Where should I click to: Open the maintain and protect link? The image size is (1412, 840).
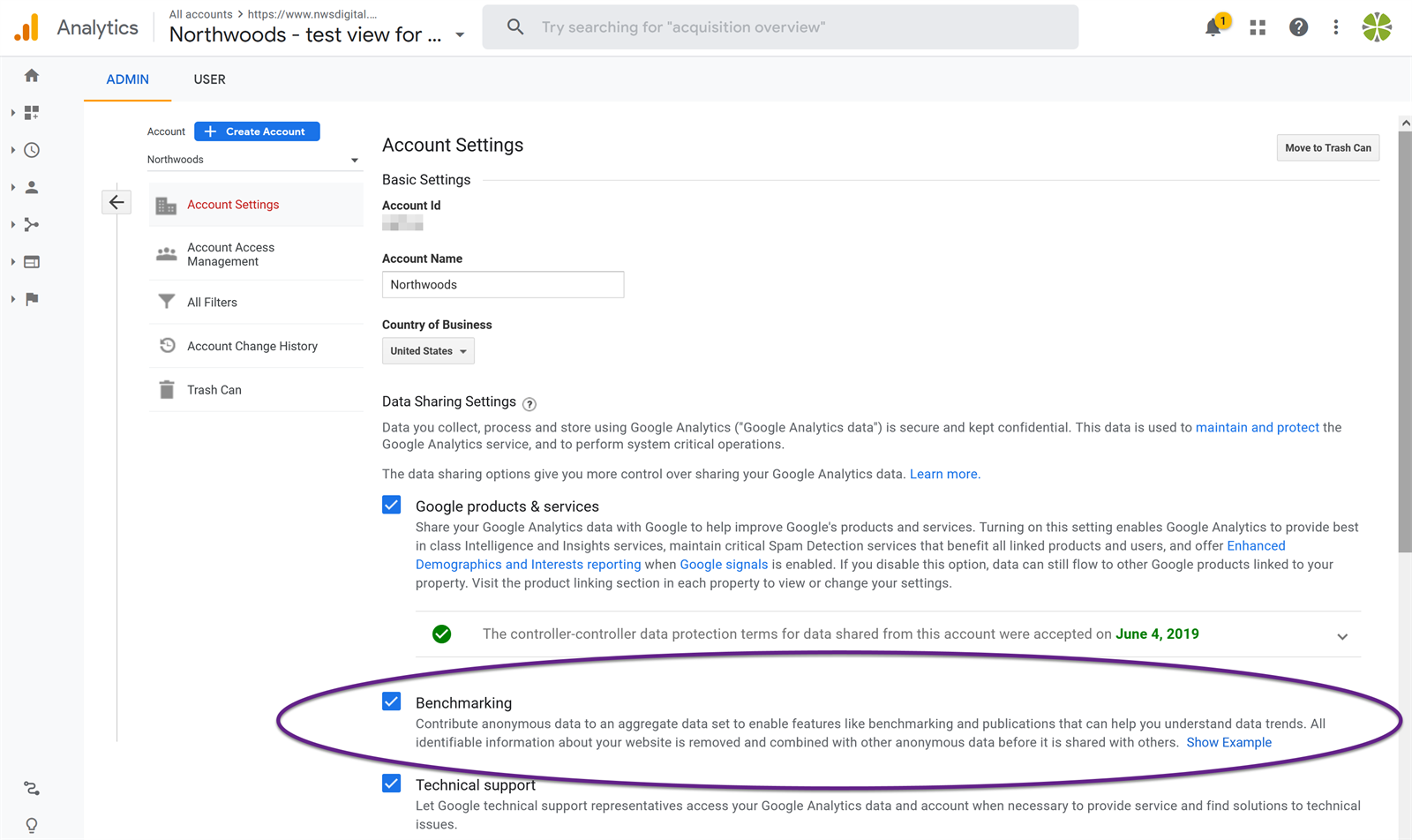pyautogui.click(x=1257, y=427)
